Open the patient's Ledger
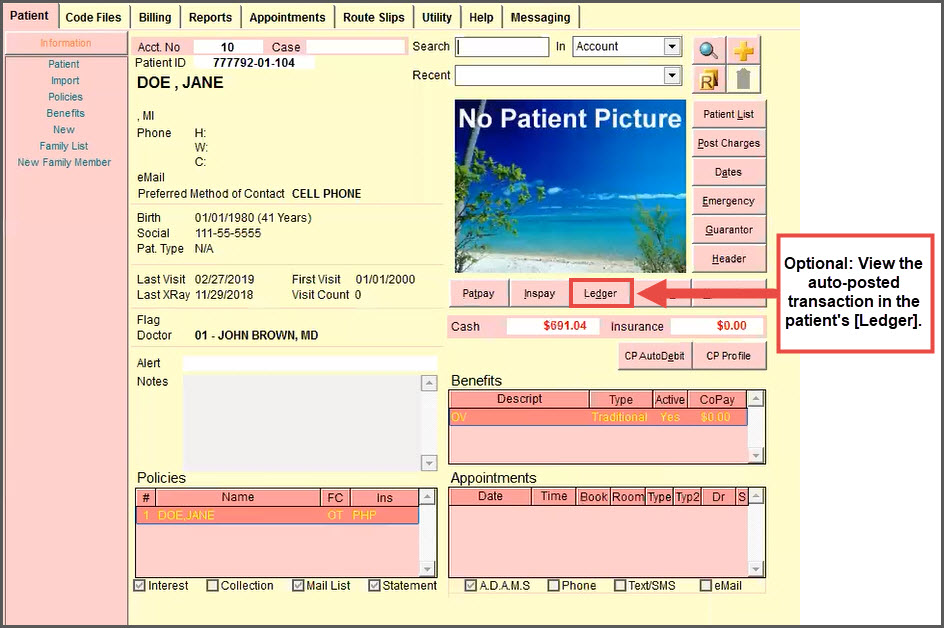Screen dimensions: 944x628 (600, 293)
